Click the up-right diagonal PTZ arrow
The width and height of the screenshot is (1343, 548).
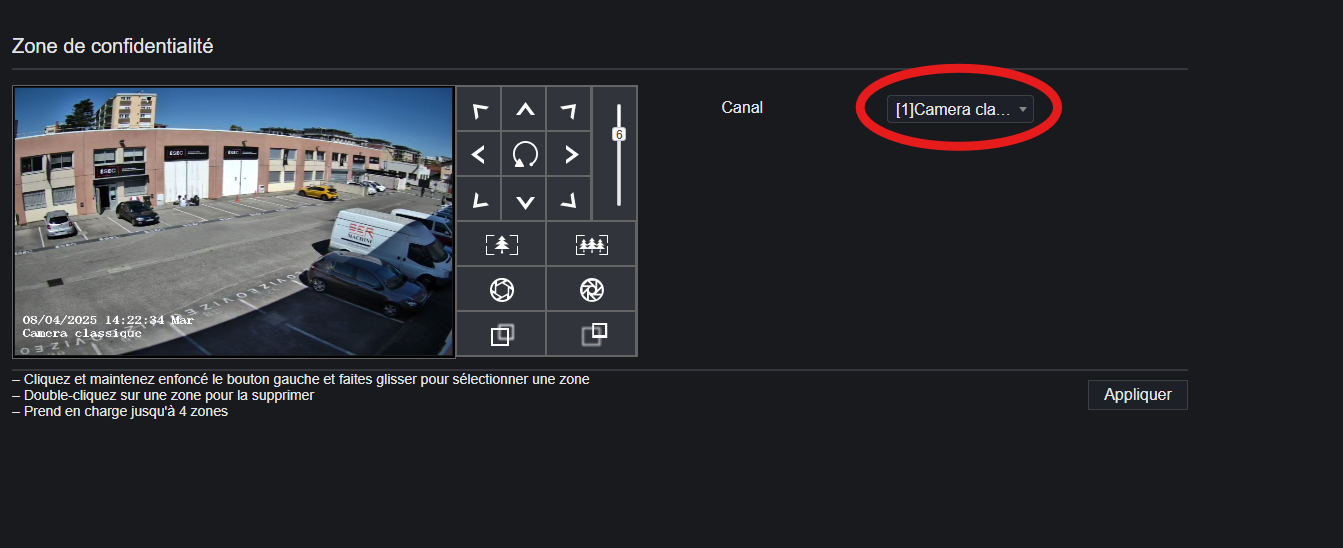pyautogui.click(x=569, y=109)
